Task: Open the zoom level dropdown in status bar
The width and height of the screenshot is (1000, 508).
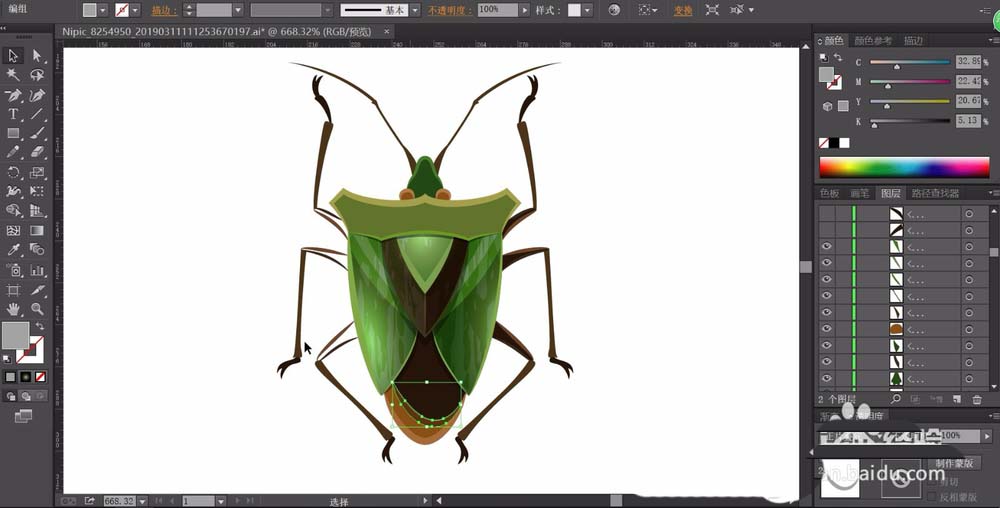Action: [x=142, y=500]
